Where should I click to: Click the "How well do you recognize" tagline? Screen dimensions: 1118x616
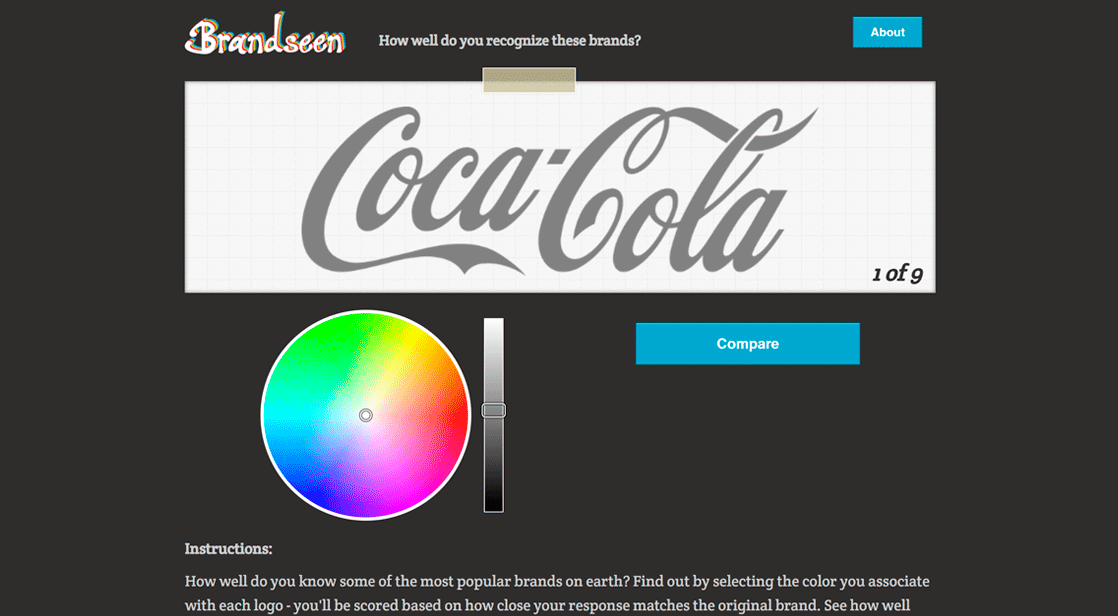[510, 41]
